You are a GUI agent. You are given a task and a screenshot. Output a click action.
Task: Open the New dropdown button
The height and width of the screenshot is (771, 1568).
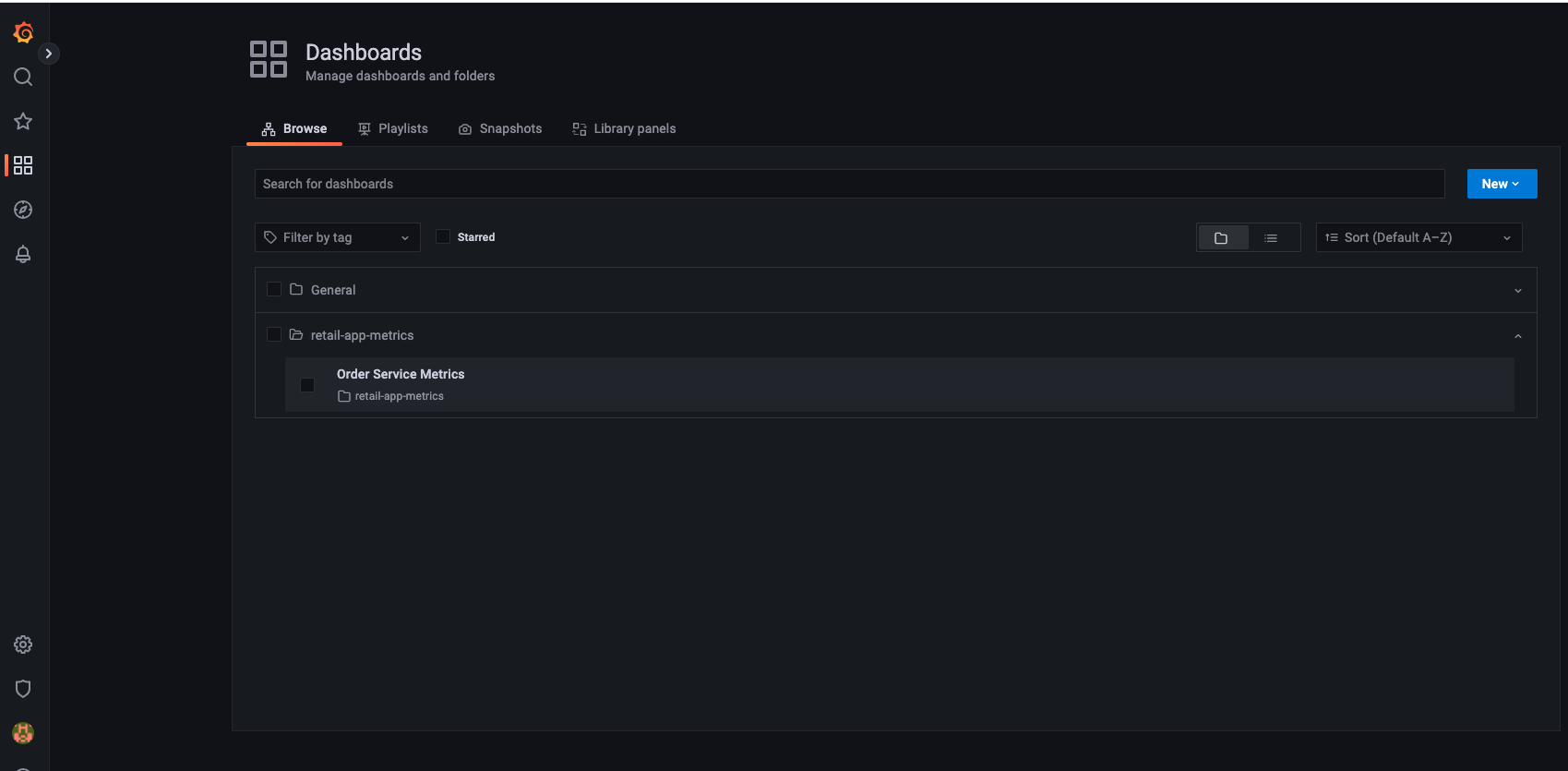[x=1502, y=184]
